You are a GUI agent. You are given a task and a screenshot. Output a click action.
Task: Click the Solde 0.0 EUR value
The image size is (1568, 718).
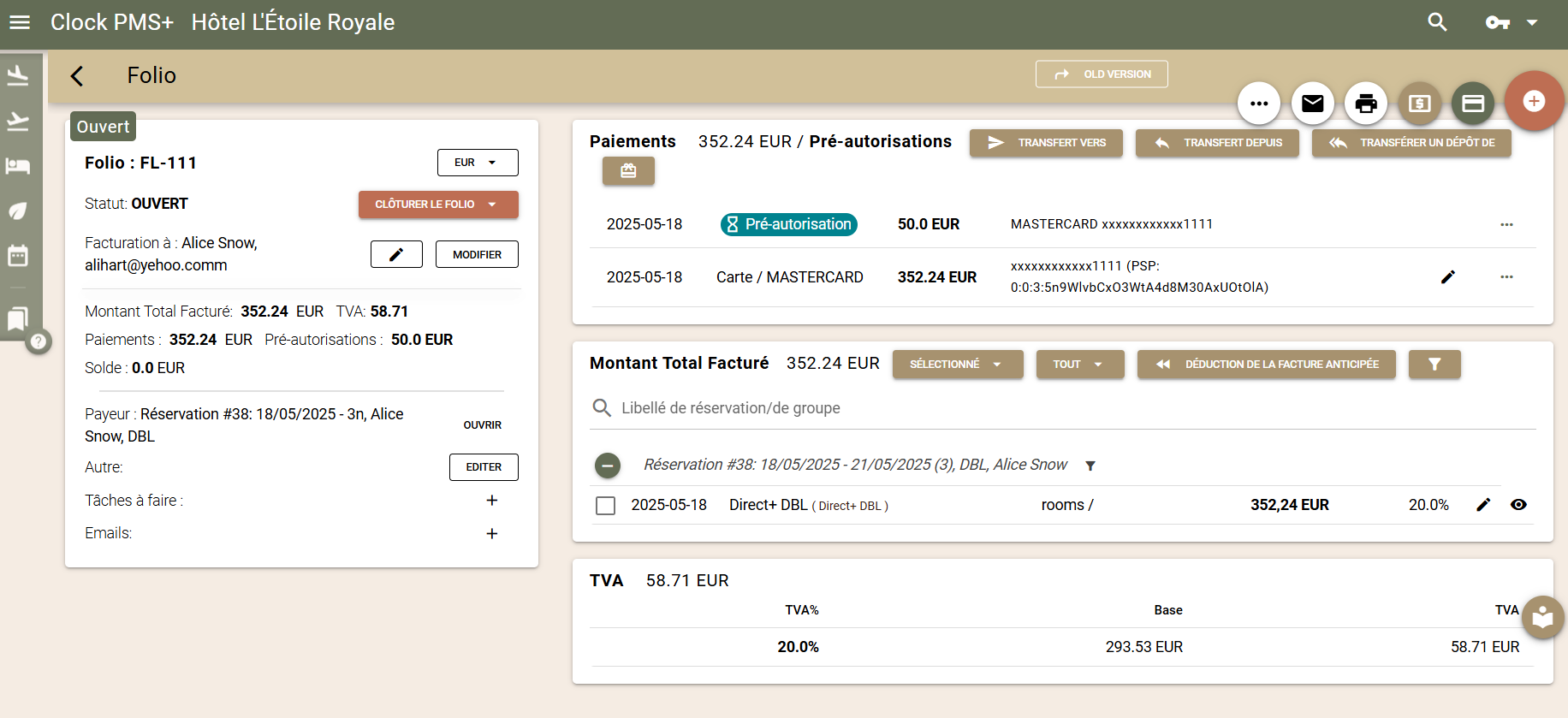(x=158, y=368)
